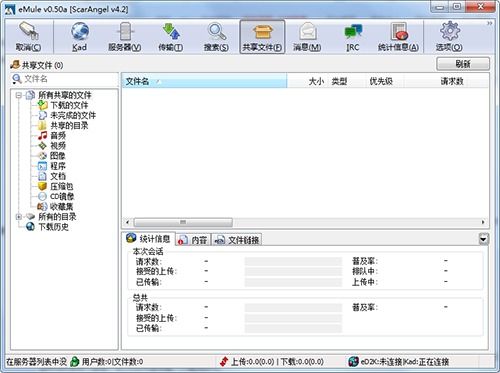Image resolution: width=500 pixels, height=373 pixels.
Task: Click the 已传输 progress bar under 本次会话
Action: pyautogui.click(x=293, y=282)
